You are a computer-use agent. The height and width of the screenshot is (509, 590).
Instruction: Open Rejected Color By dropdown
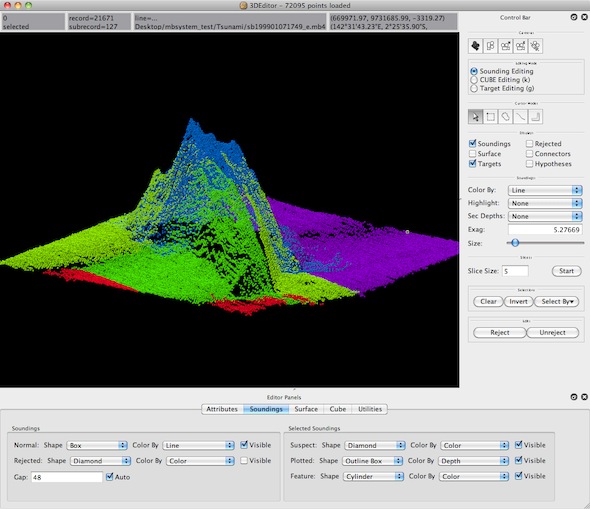point(200,461)
